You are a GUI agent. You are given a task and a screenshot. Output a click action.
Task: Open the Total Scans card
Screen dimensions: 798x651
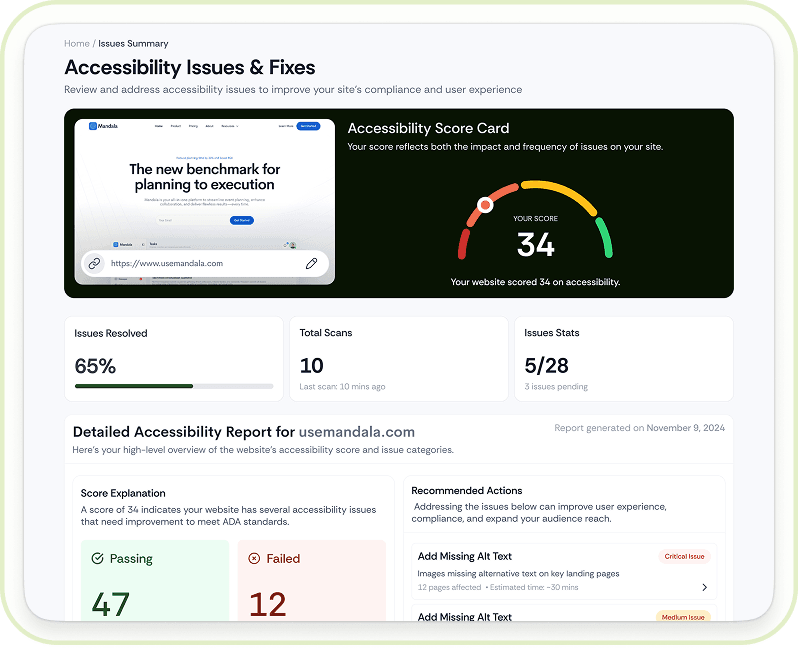pyautogui.click(x=398, y=359)
